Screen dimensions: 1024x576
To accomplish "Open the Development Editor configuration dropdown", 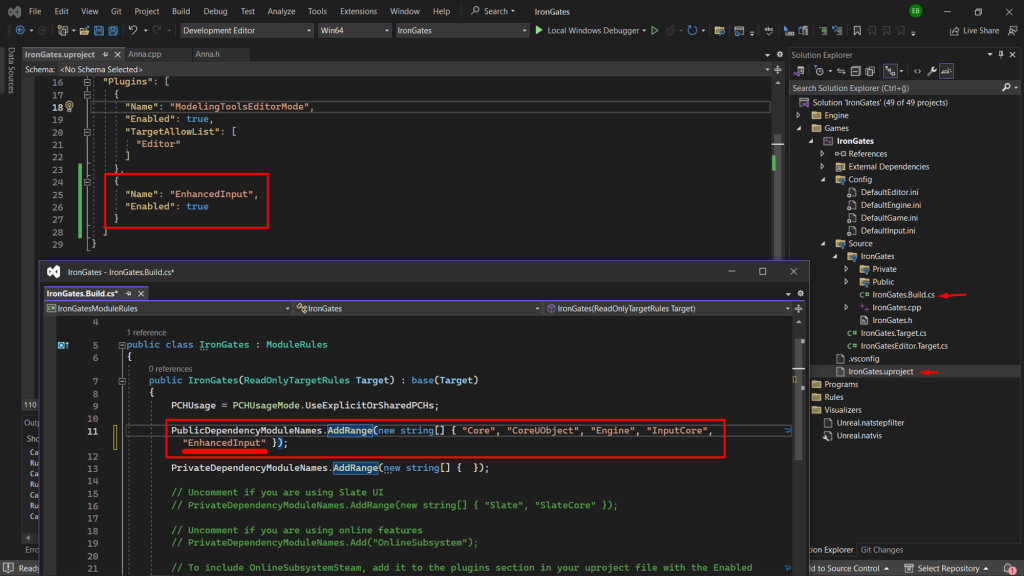I will (x=307, y=30).
